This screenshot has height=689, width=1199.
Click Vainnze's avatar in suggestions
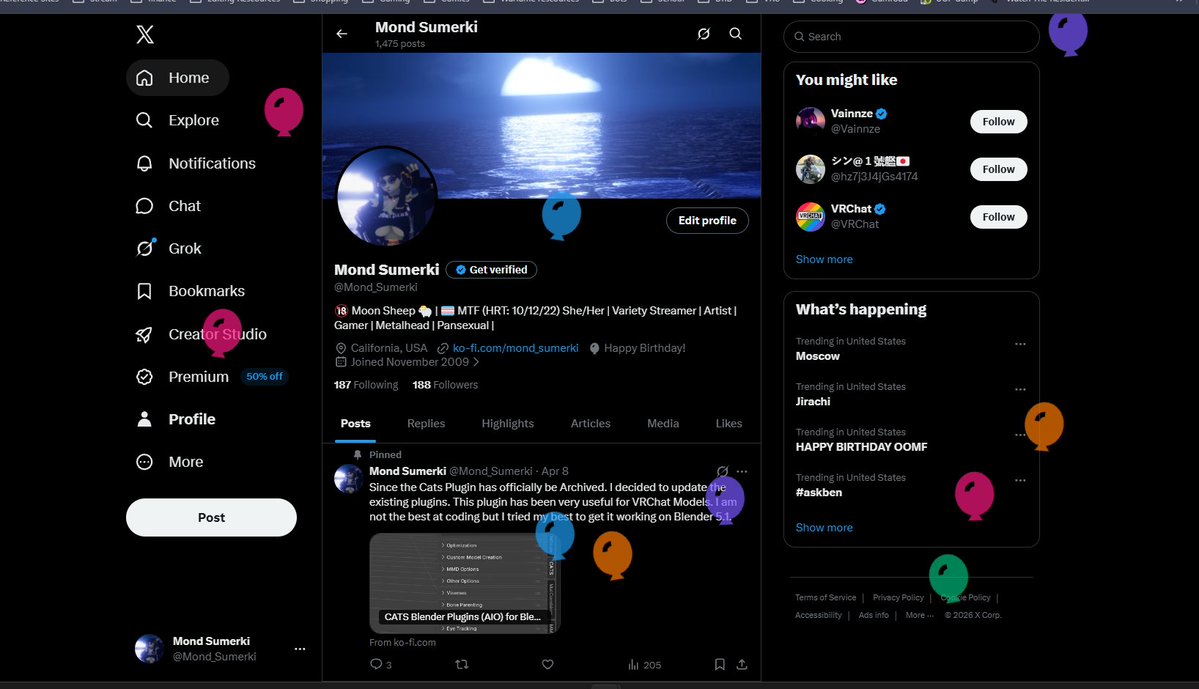[810, 122]
